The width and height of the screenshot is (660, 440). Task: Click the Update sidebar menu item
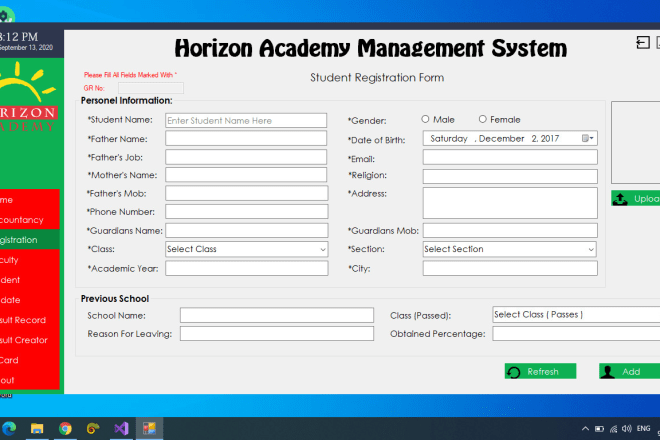(30, 300)
